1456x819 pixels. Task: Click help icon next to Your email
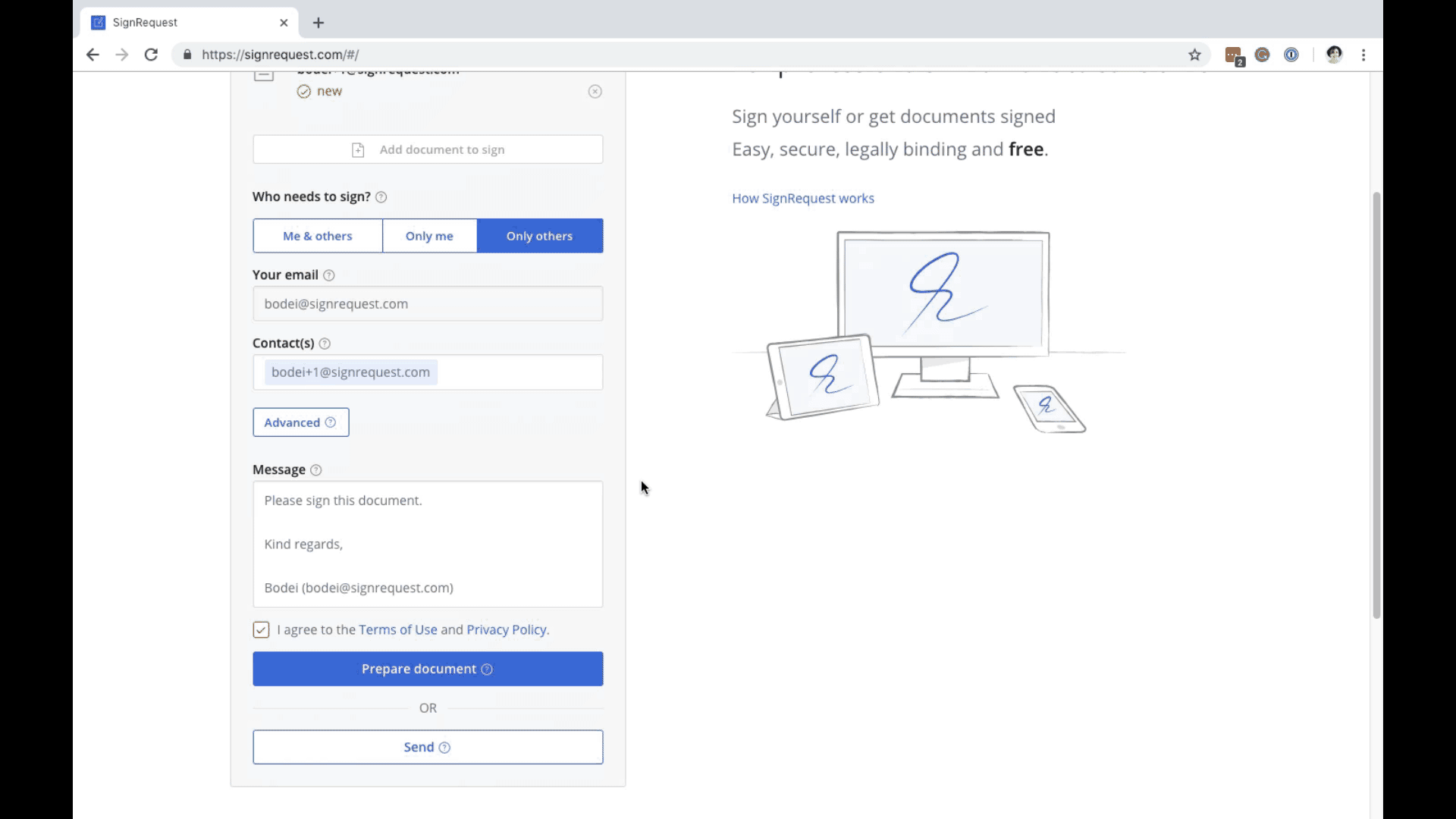coord(329,275)
